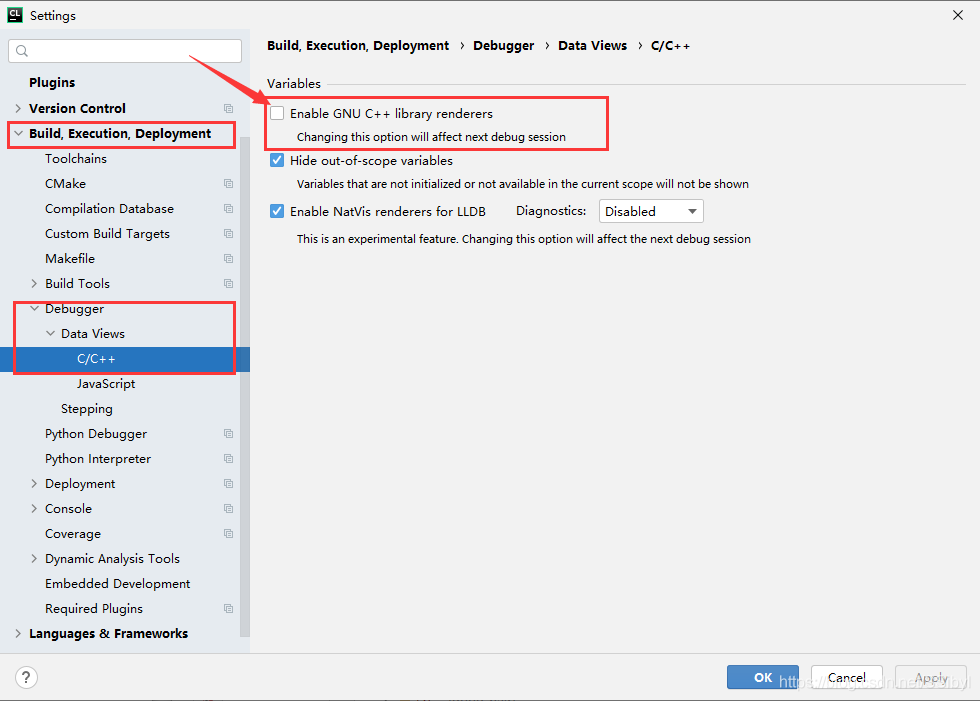Click the project-level icon beside Version Control

229,109
